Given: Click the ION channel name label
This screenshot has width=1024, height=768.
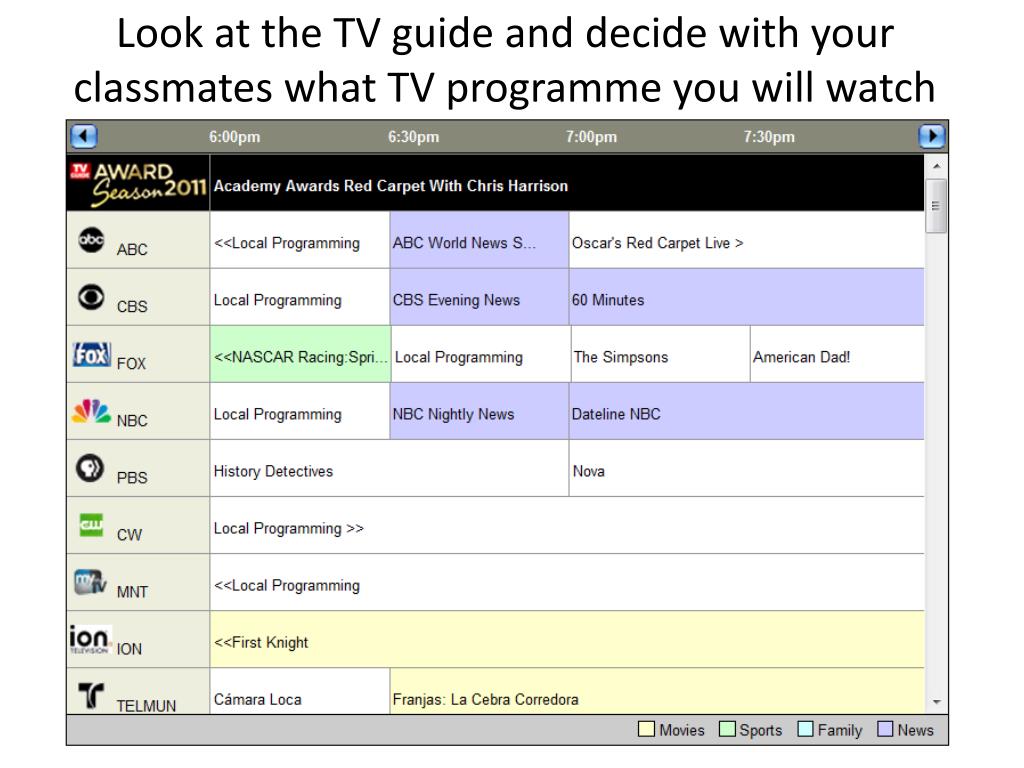Looking at the screenshot, I should pos(129,648).
